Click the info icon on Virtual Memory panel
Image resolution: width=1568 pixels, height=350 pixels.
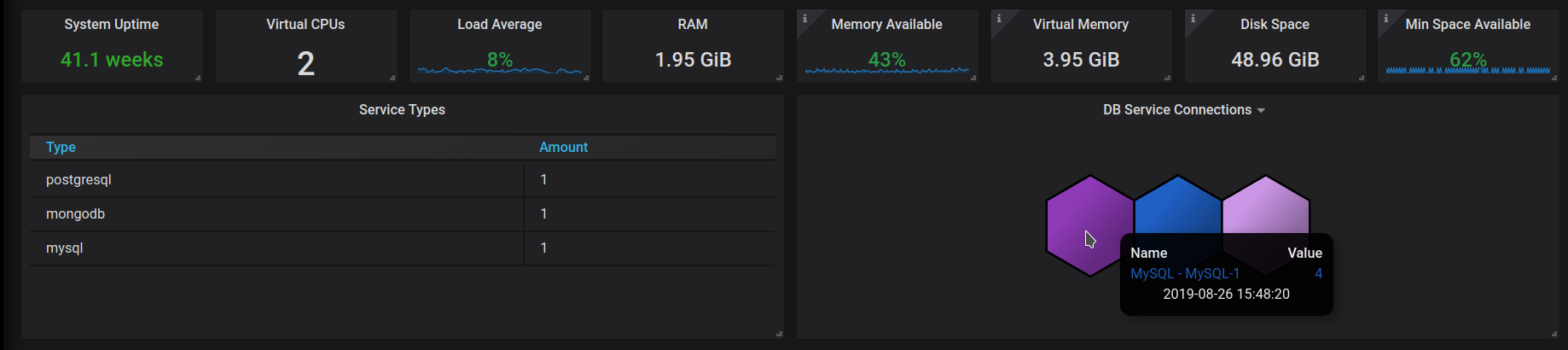tap(998, 18)
